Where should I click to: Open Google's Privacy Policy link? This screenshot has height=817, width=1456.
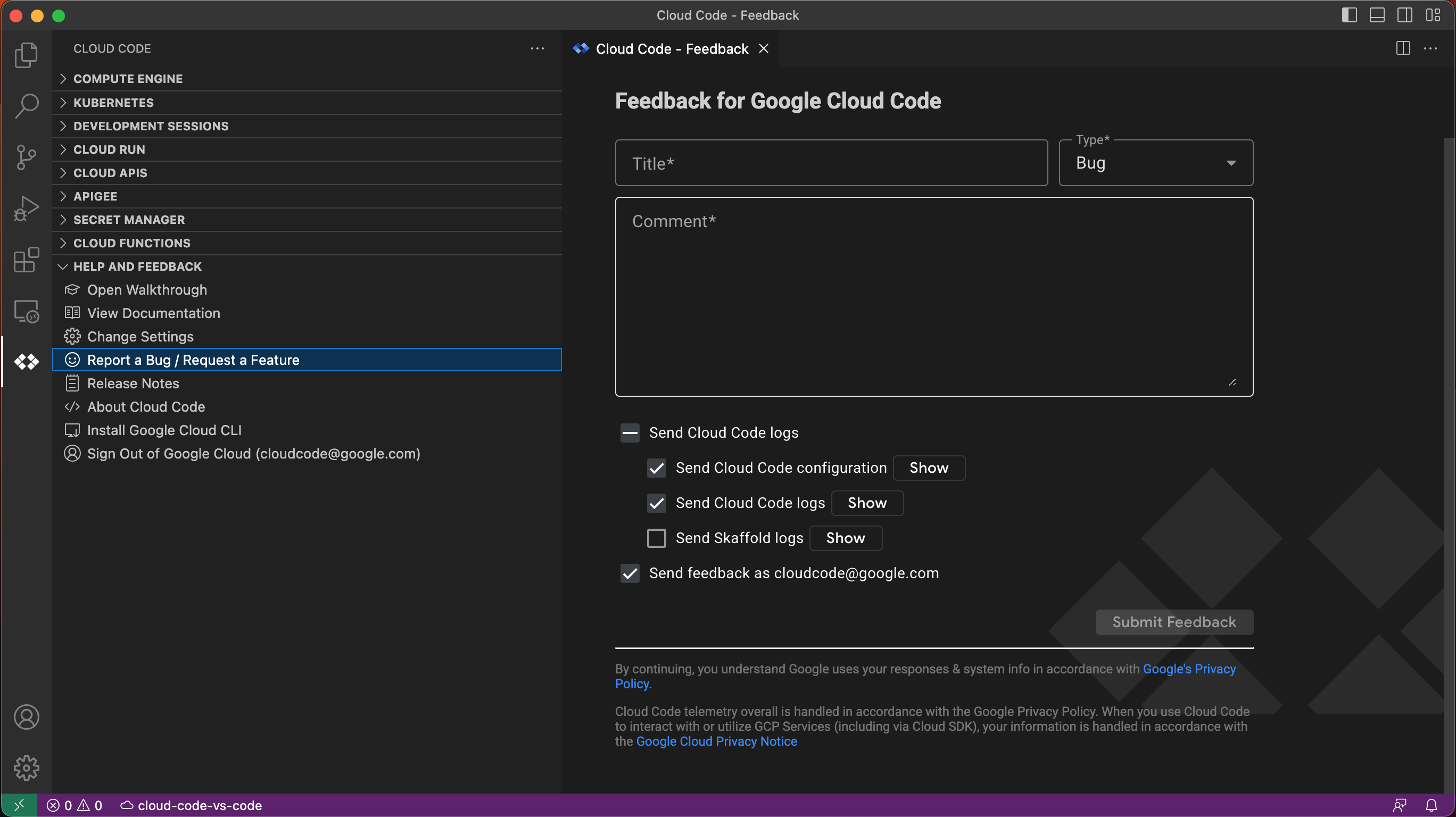[x=1189, y=669]
